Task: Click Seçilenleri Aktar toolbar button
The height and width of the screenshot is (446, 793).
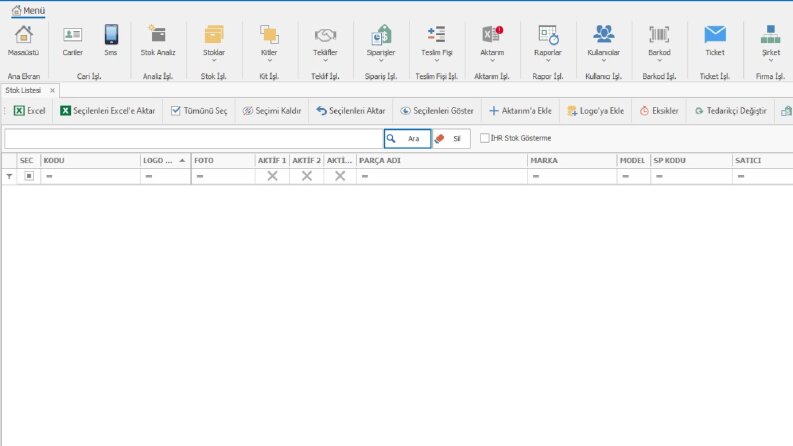Action: [x=351, y=111]
